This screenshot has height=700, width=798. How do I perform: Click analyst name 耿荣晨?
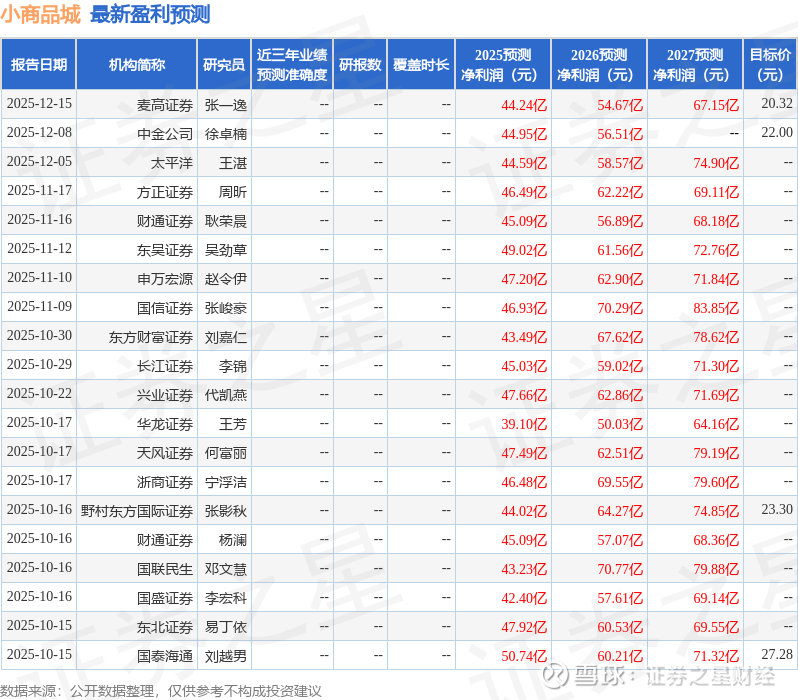point(226,221)
